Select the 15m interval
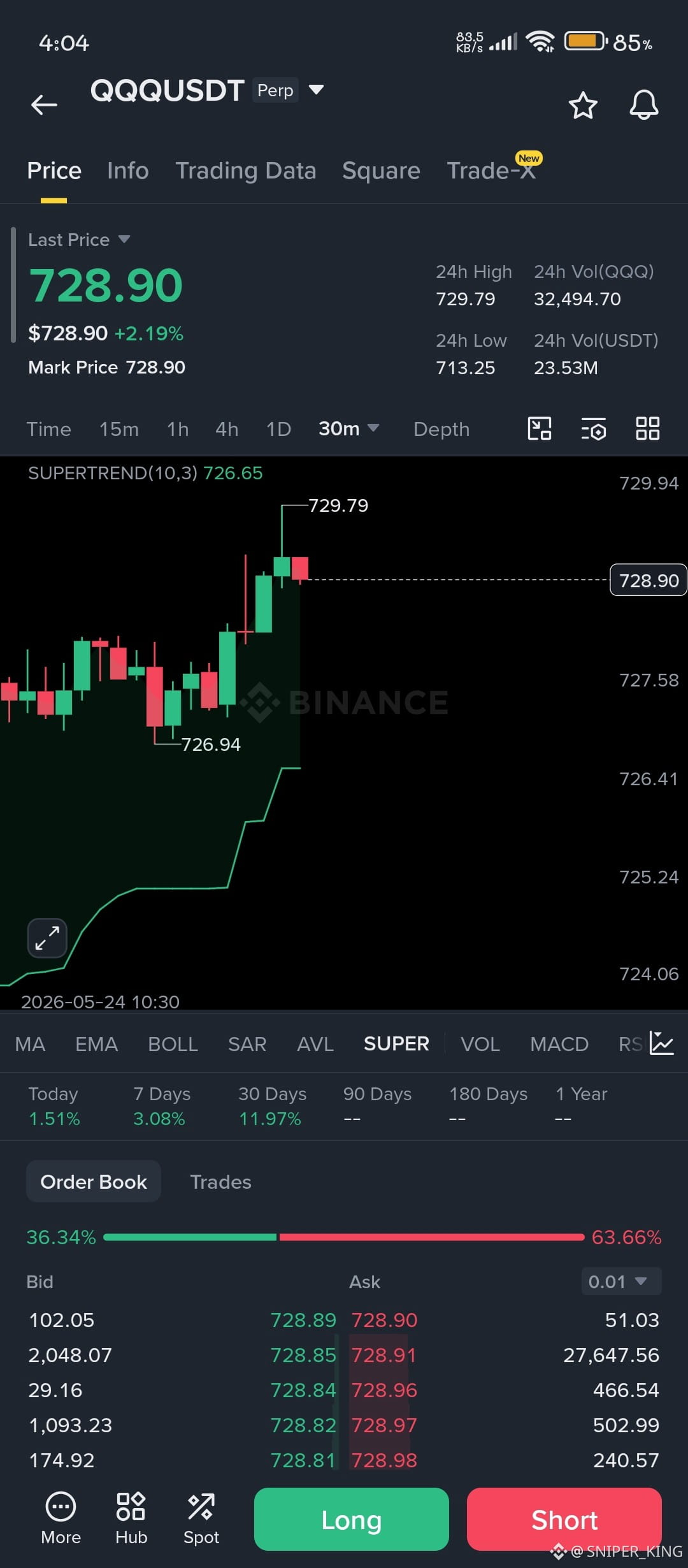 (119, 429)
